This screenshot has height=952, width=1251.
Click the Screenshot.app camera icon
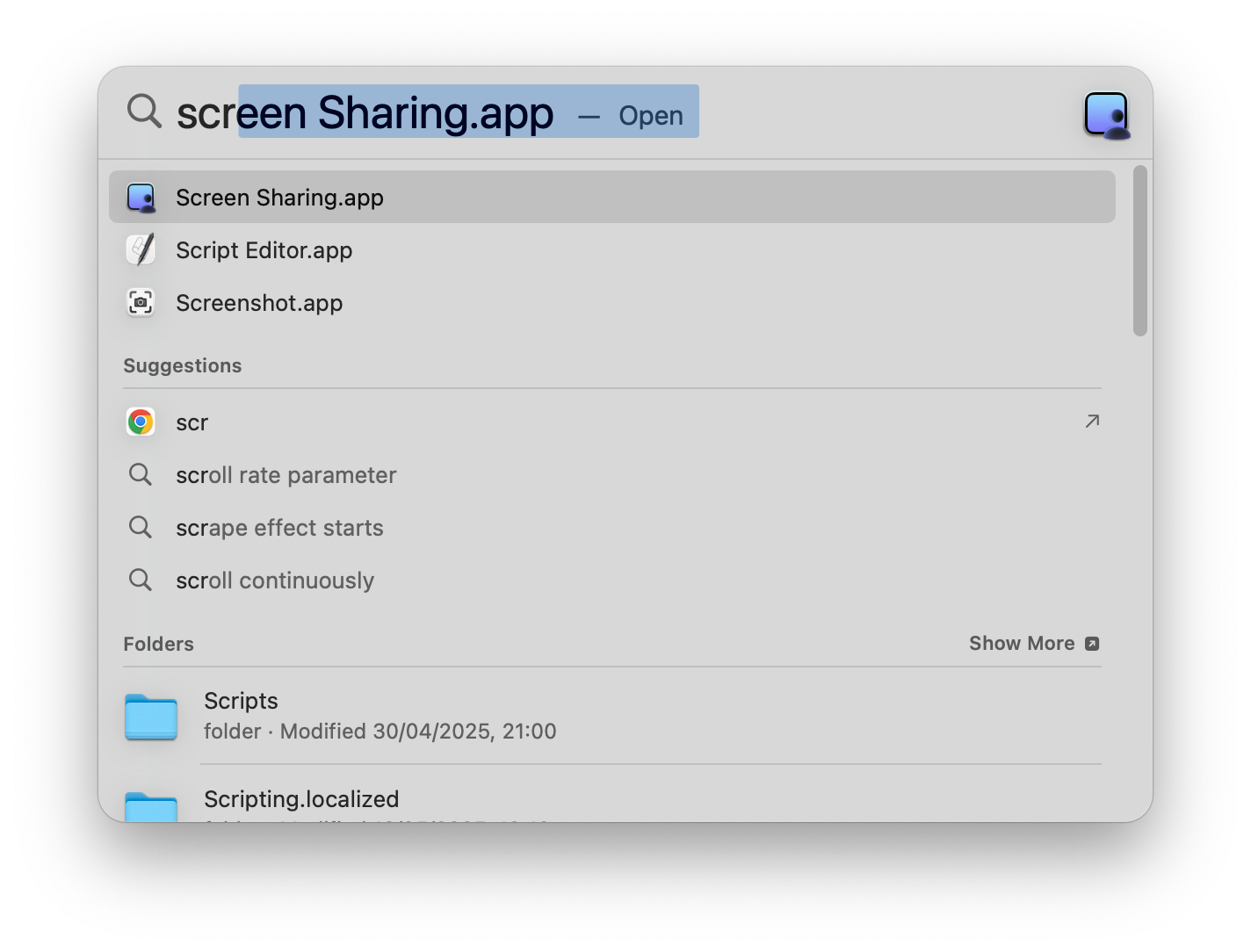click(141, 303)
